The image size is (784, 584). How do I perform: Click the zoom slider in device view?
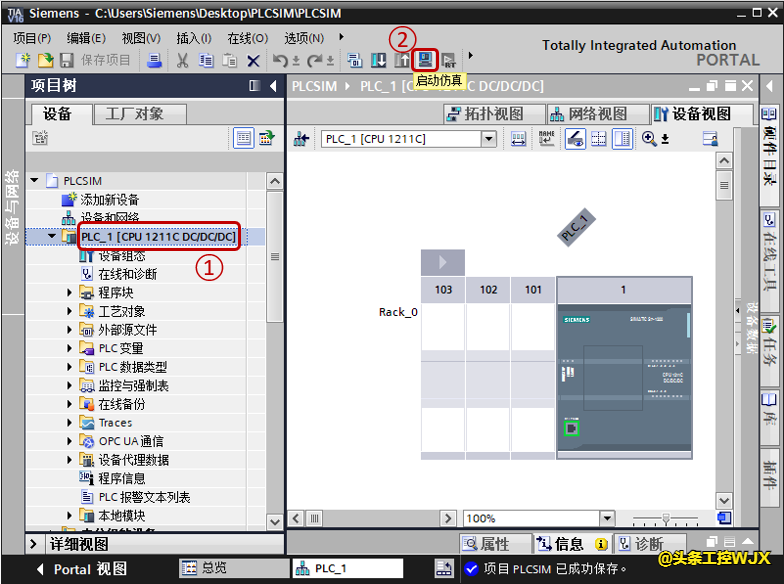[x=667, y=518]
